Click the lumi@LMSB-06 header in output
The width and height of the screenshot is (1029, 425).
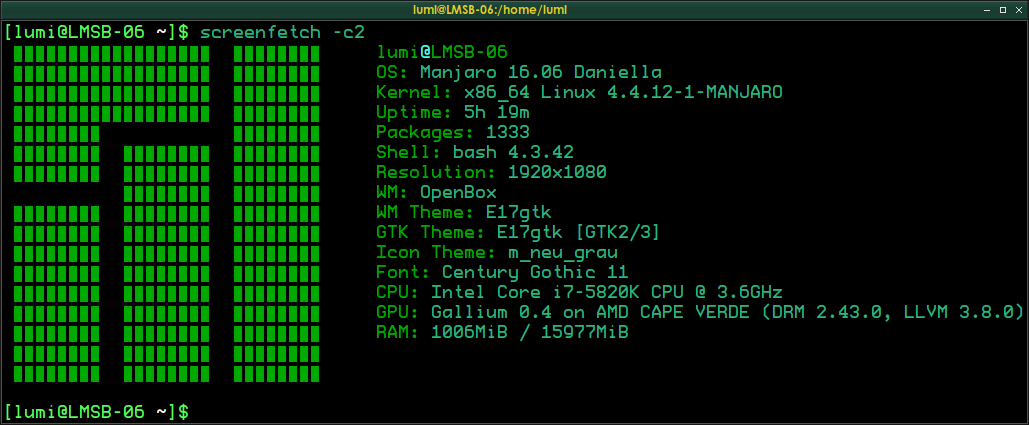point(442,52)
